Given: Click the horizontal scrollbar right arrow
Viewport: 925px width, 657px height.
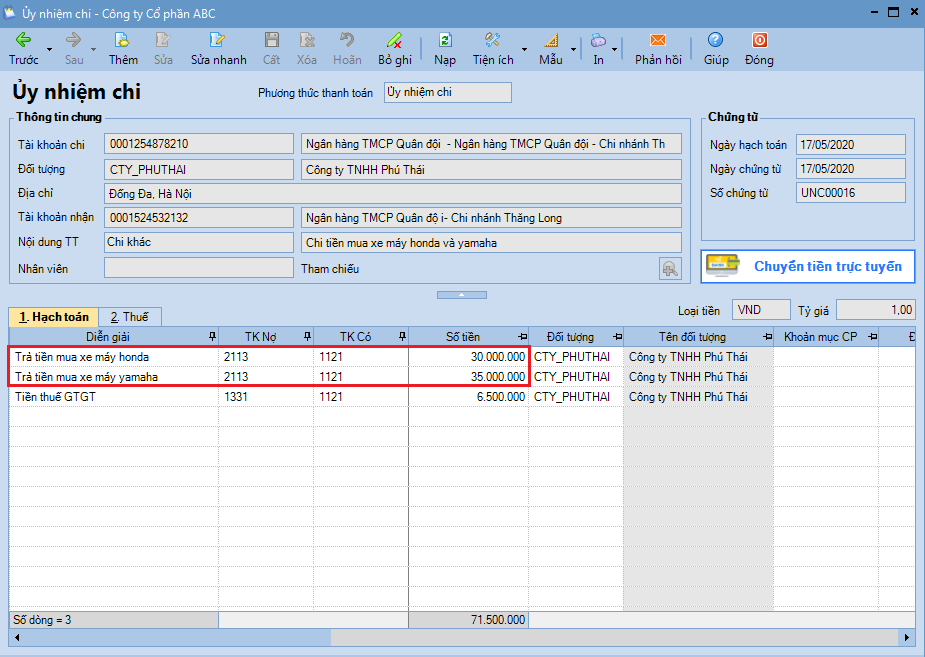Looking at the screenshot, I should pyautogui.click(x=908, y=637).
